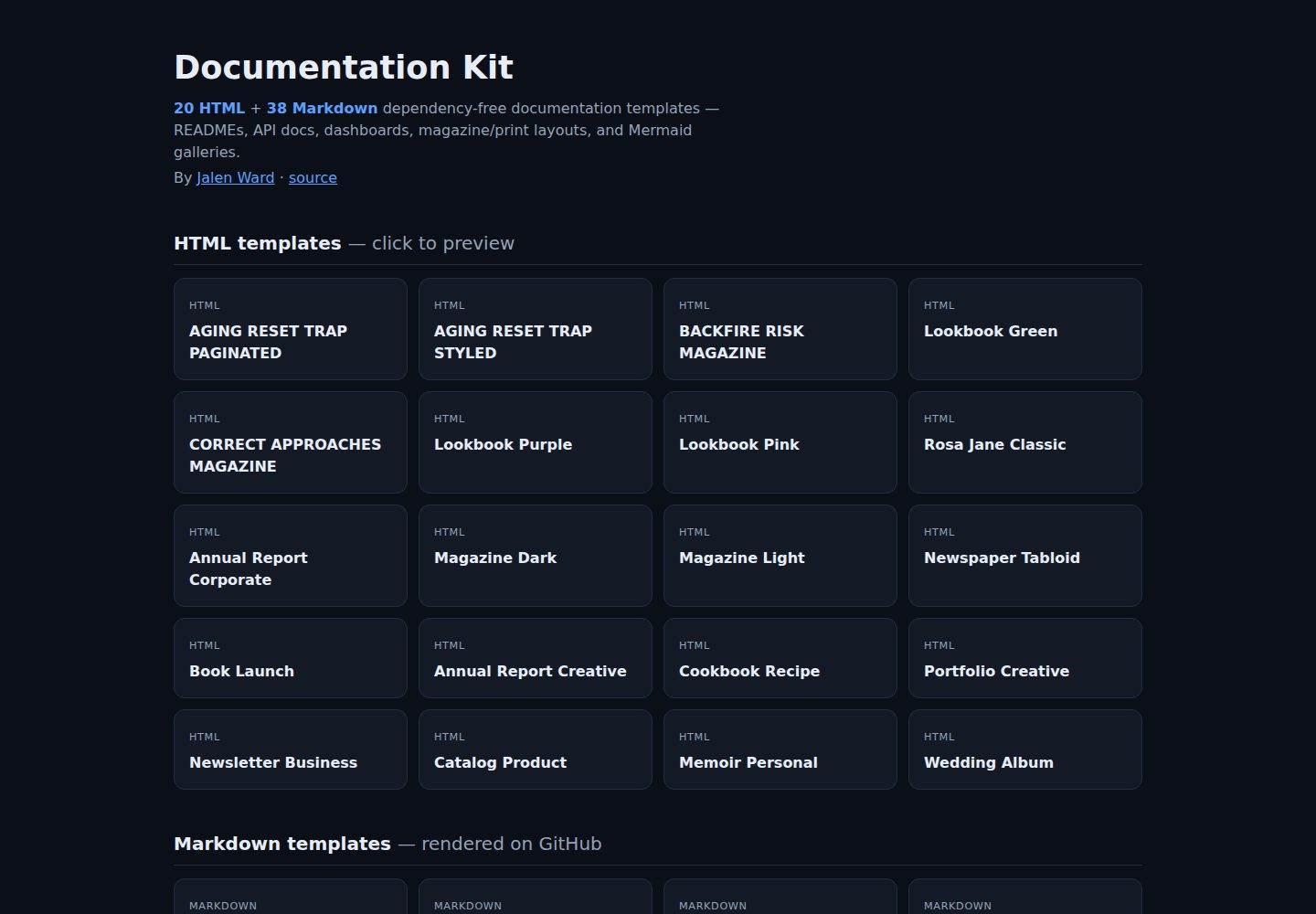Click the HTML templates section heading
The height and width of the screenshot is (914, 1316).
(x=258, y=243)
